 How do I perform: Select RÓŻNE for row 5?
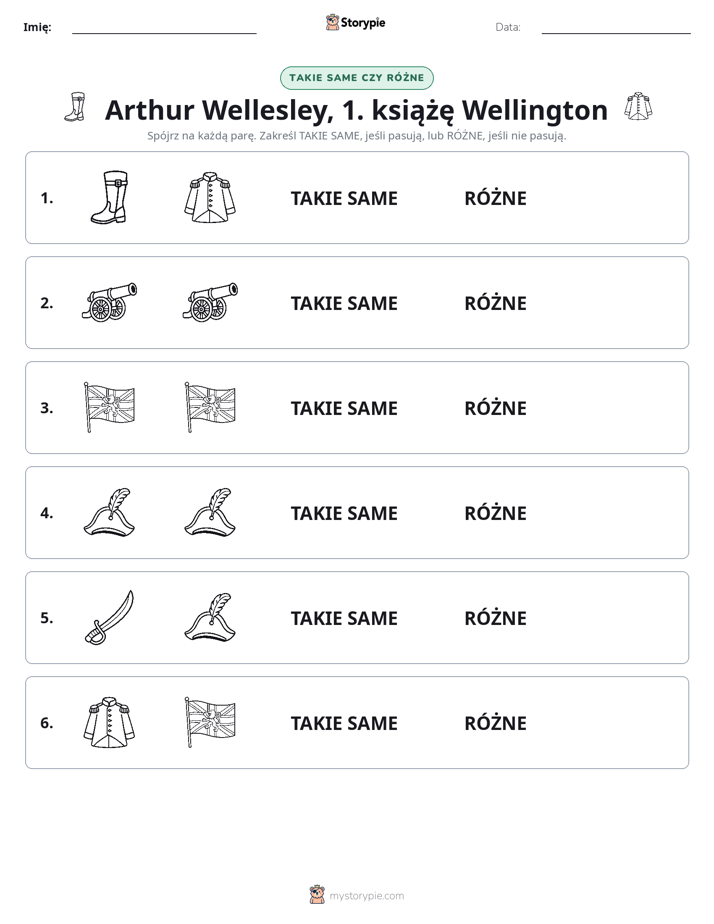(495, 618)
